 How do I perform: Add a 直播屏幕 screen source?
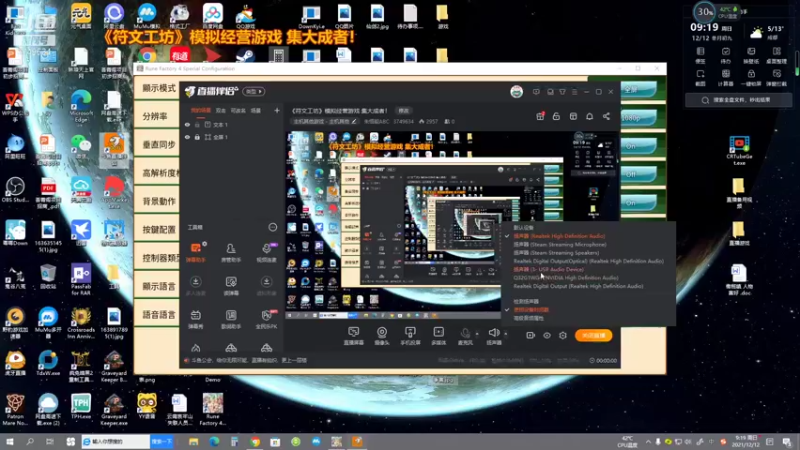[354, 336]
